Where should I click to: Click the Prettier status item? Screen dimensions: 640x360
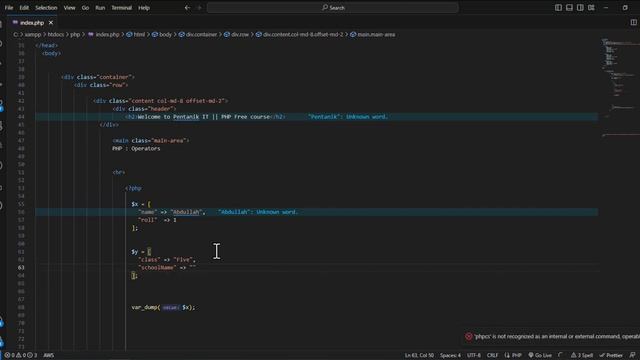[611, 355]
